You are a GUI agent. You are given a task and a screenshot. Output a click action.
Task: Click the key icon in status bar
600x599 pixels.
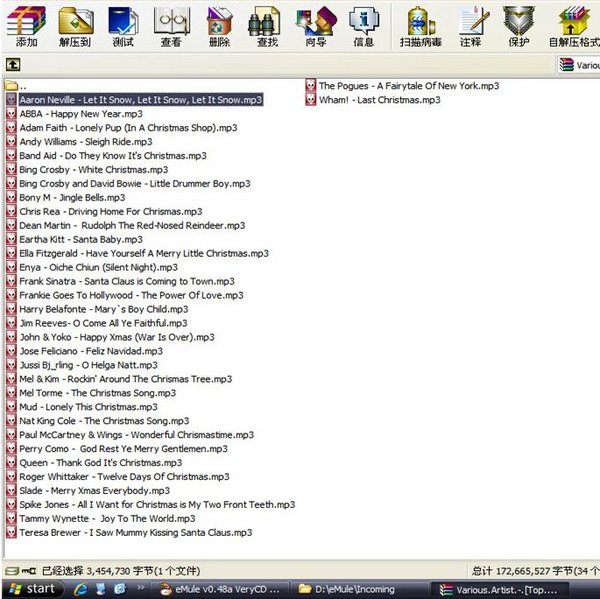coord(29,571)
